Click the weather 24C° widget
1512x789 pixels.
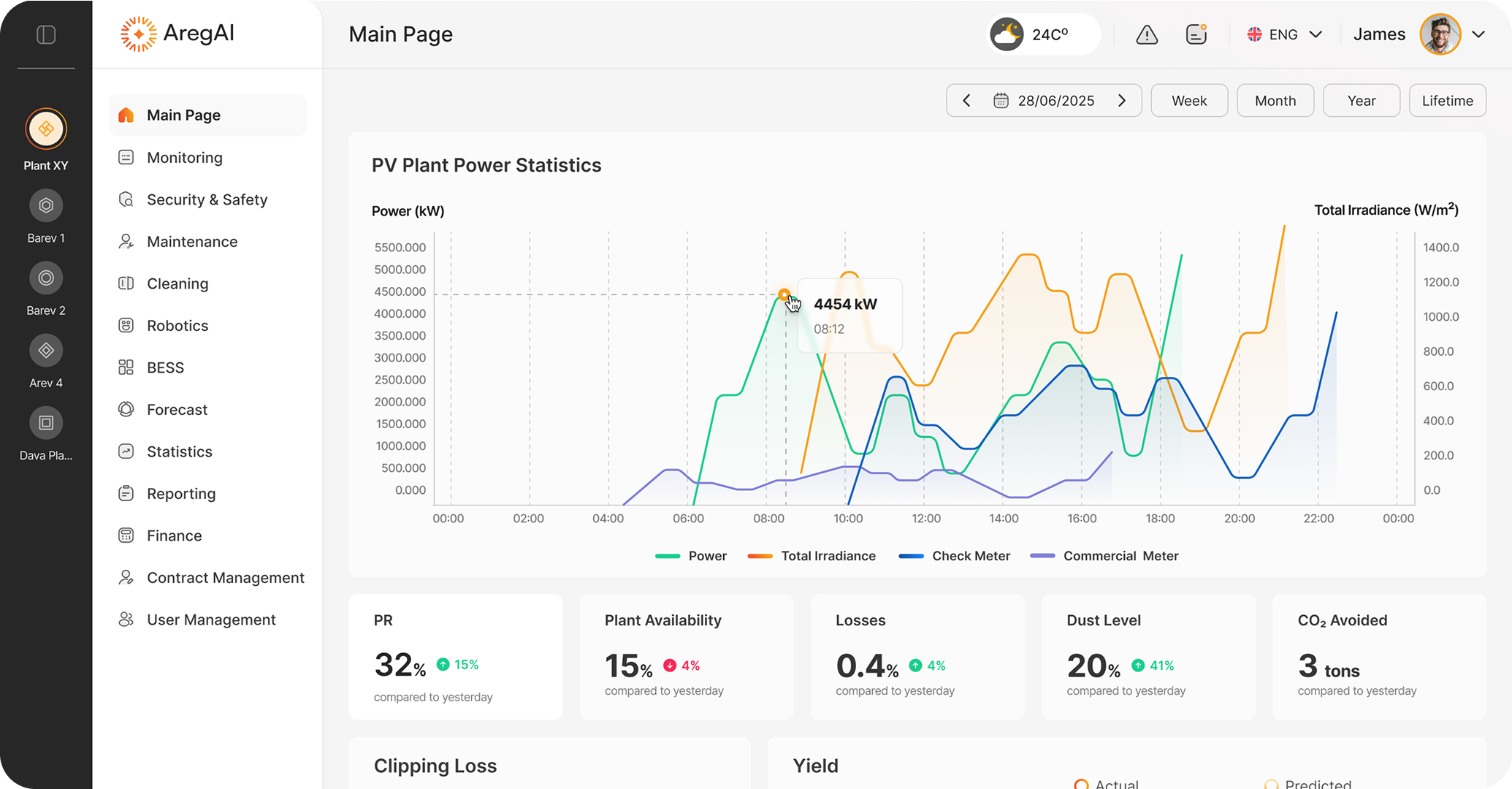pyautogui.click(x=1042, y=34)
